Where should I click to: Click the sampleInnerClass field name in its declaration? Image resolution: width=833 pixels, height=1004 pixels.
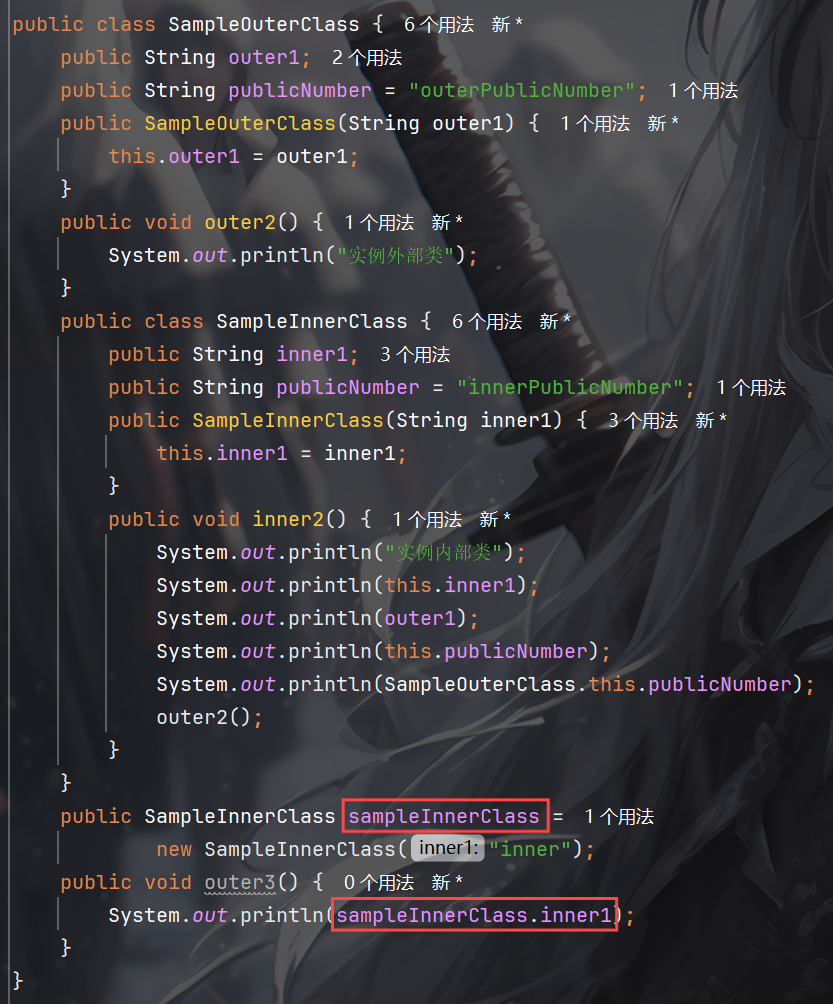pyautogui.click(x=444, y=817)
